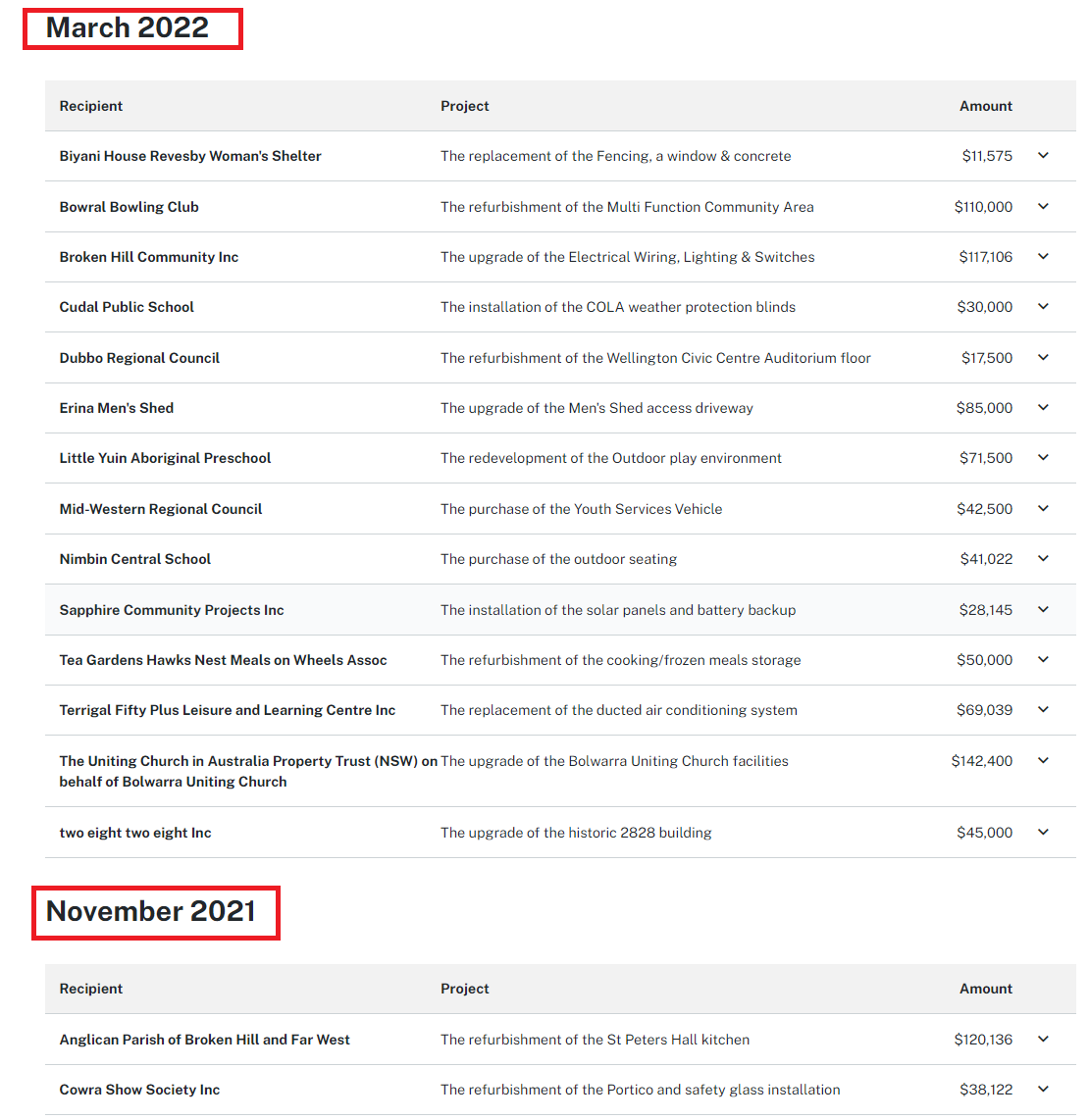This screenshot has height=1120, width=1089.
Task: Click Cowra Show Society Inc recipient name
Action: [x=139, y=1090]
